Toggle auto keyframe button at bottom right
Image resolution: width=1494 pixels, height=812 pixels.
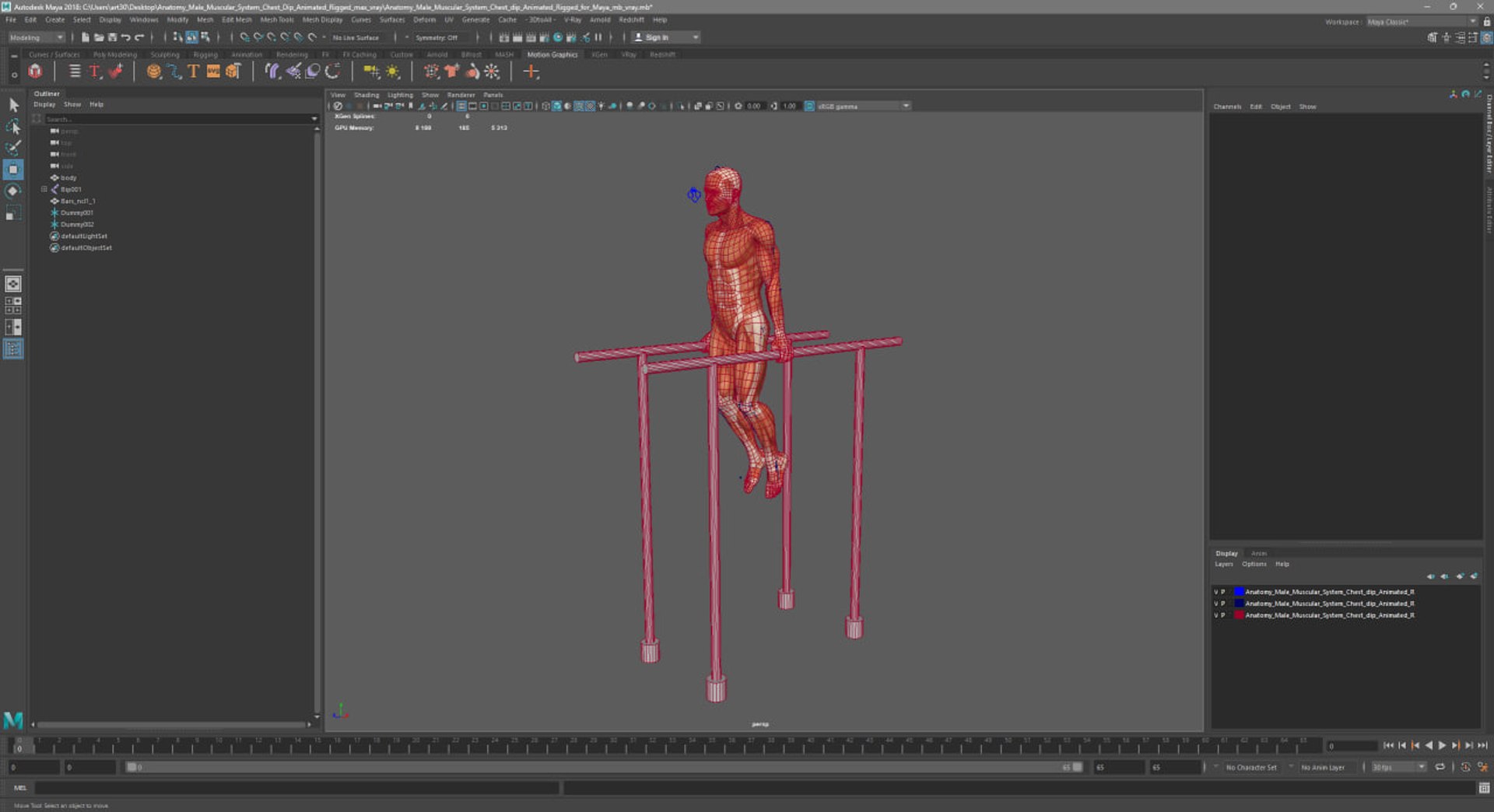click(1465, 767)
